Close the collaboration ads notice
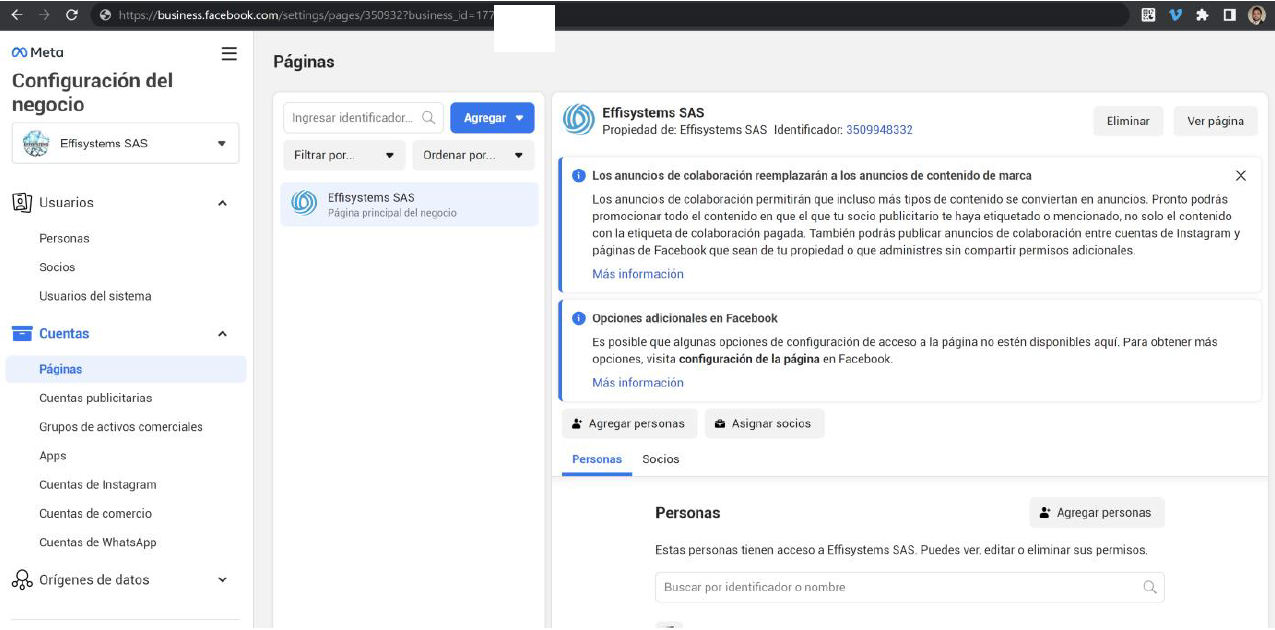The width and height of the screenshot is (1275, 630). point(1241,176)
